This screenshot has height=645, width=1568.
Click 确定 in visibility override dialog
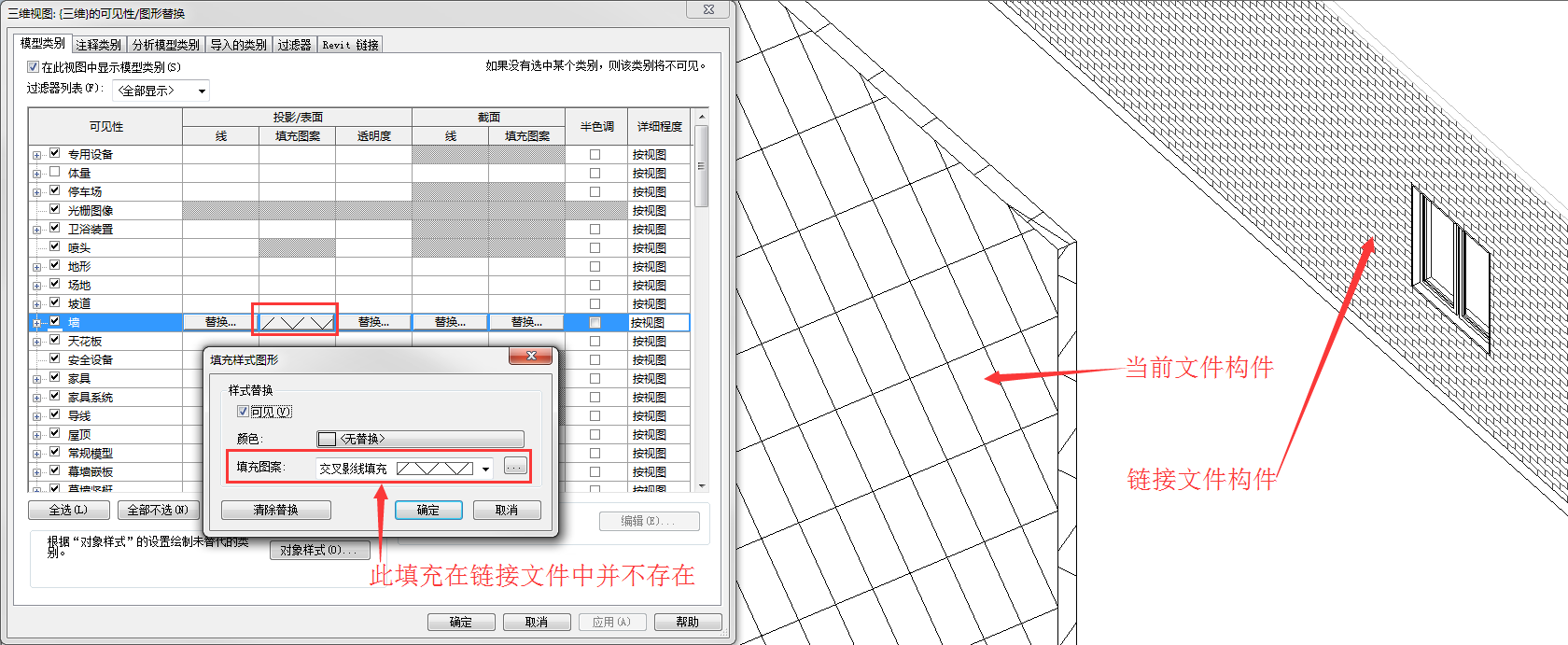(x=461, y=622)
